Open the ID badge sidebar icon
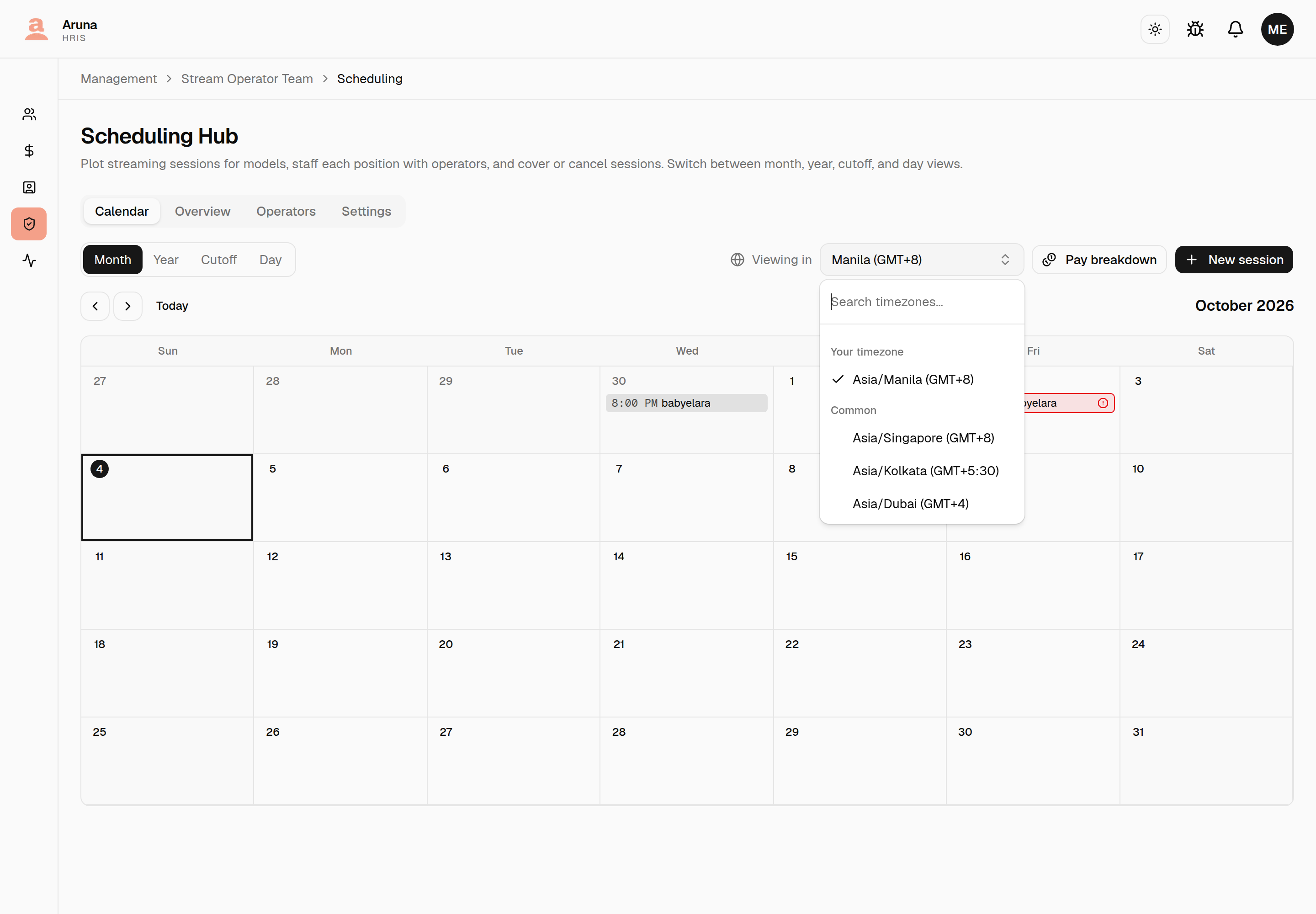The height and width of the screenshot is (914, 1316). coord(29,187)
